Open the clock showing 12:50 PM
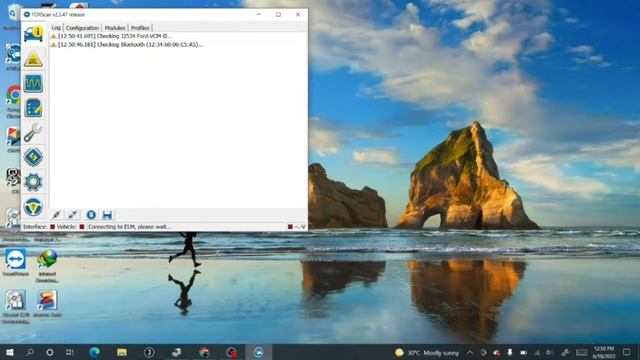Screen dimensions: 640x360 click(604, 352)
